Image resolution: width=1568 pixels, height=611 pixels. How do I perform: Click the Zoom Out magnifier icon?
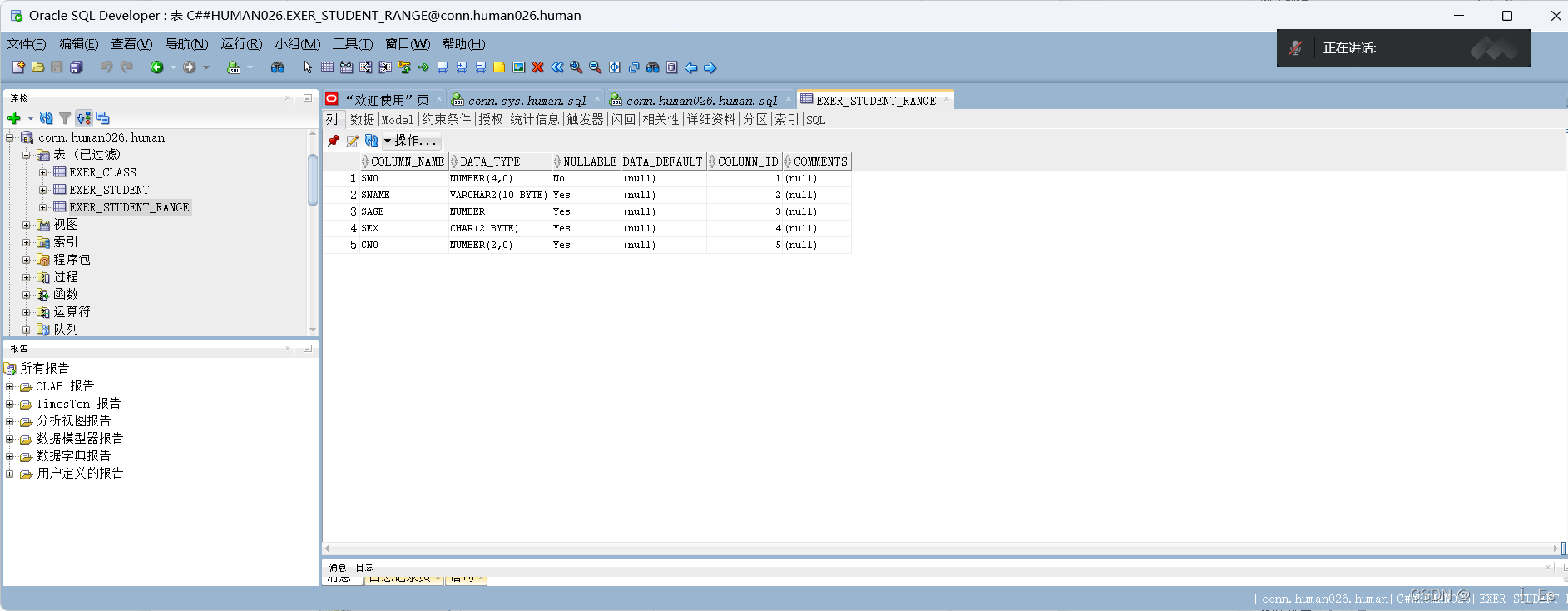click(x=595, y=67)
